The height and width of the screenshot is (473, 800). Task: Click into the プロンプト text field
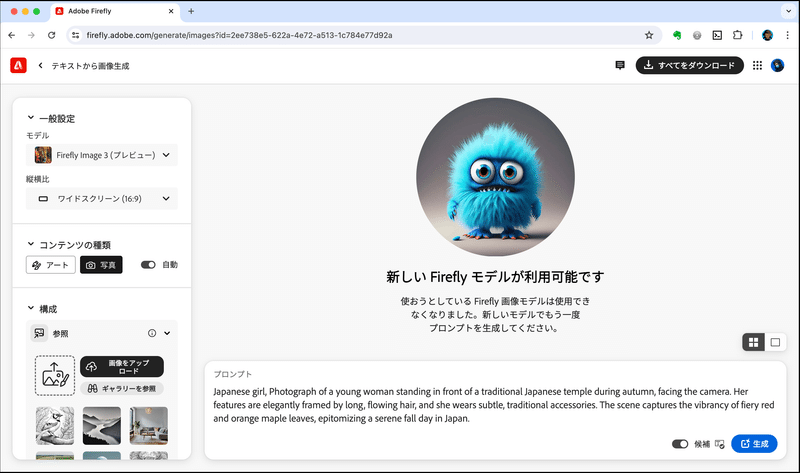click(x=494, y=405)
